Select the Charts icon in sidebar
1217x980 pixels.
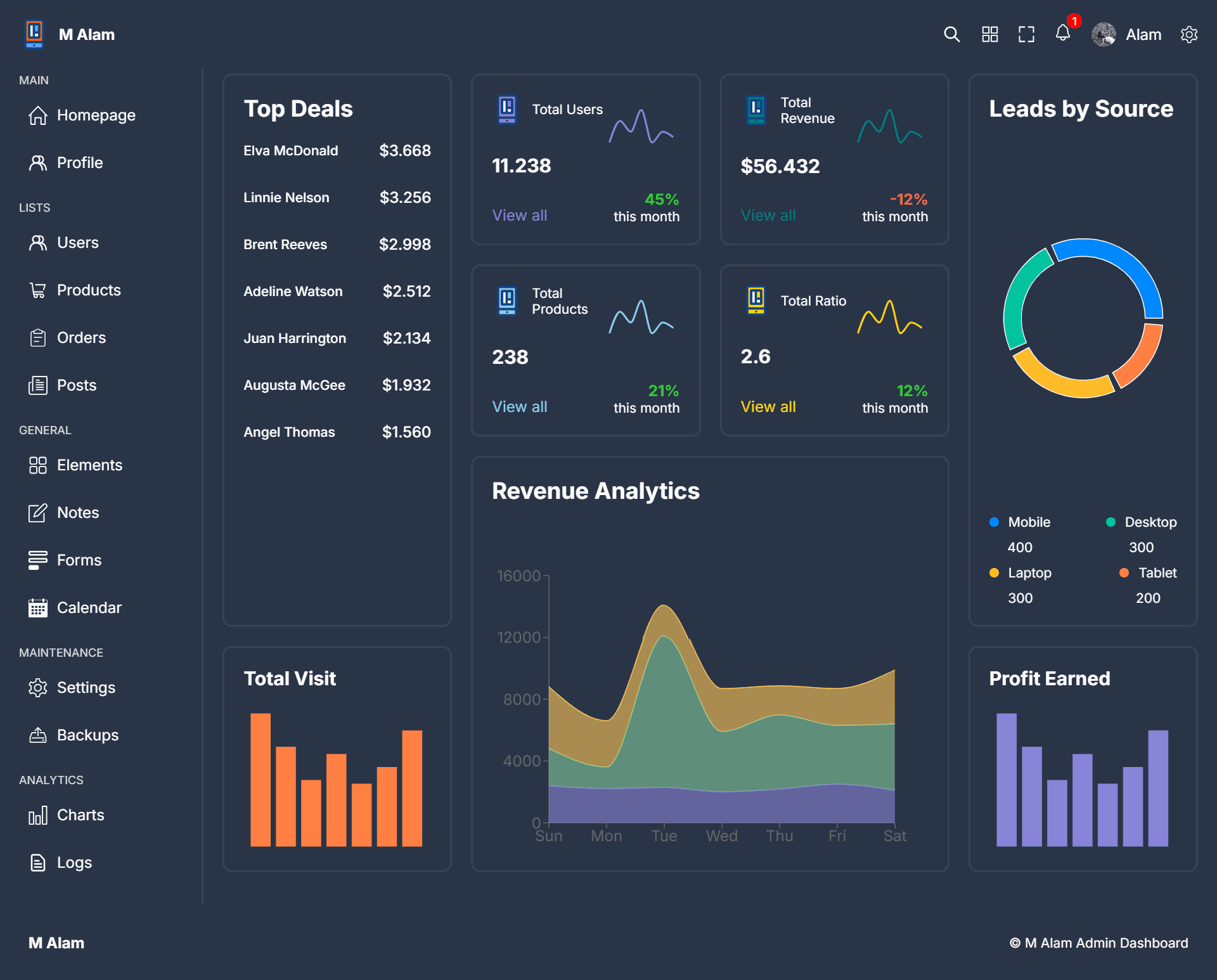coord(38,815)
